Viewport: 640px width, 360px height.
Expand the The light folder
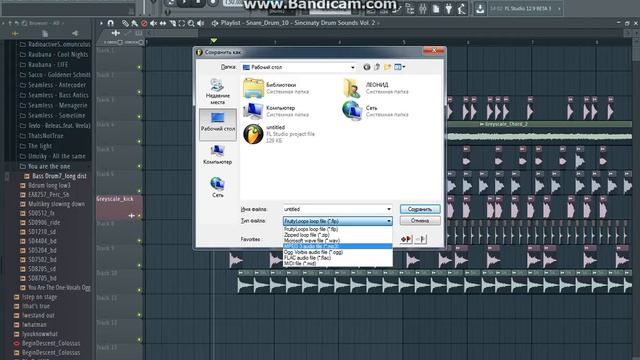click(x=36, y=146)
